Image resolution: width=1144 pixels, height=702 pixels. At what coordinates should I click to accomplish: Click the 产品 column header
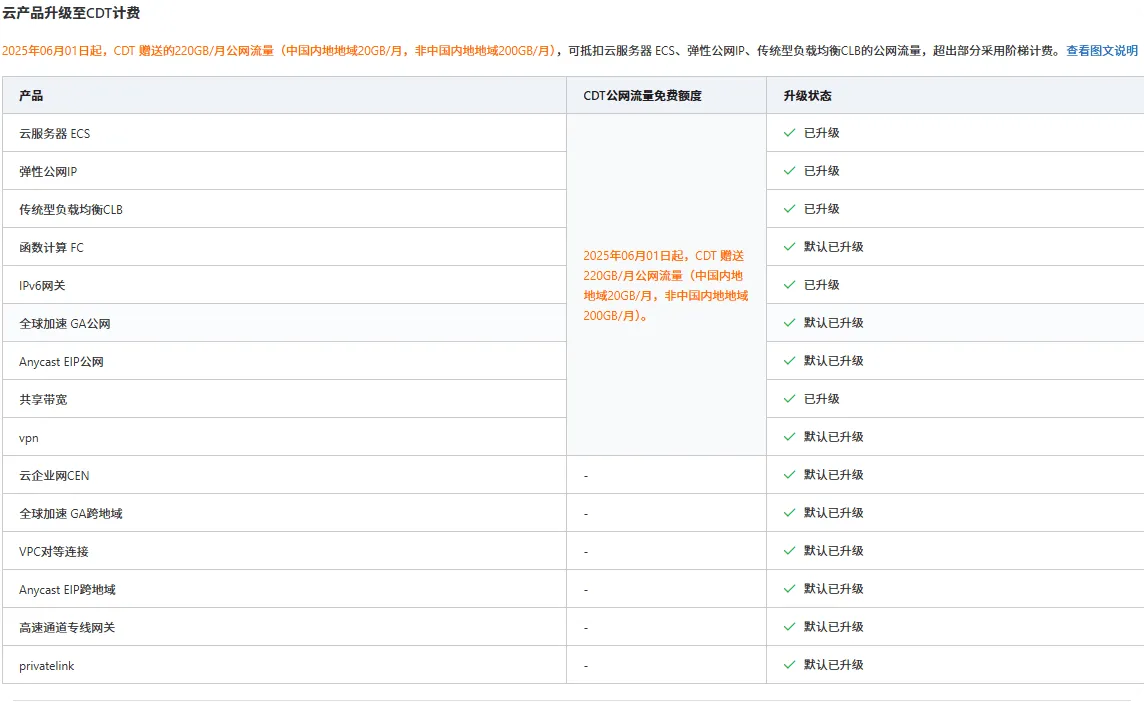[285, 96]
